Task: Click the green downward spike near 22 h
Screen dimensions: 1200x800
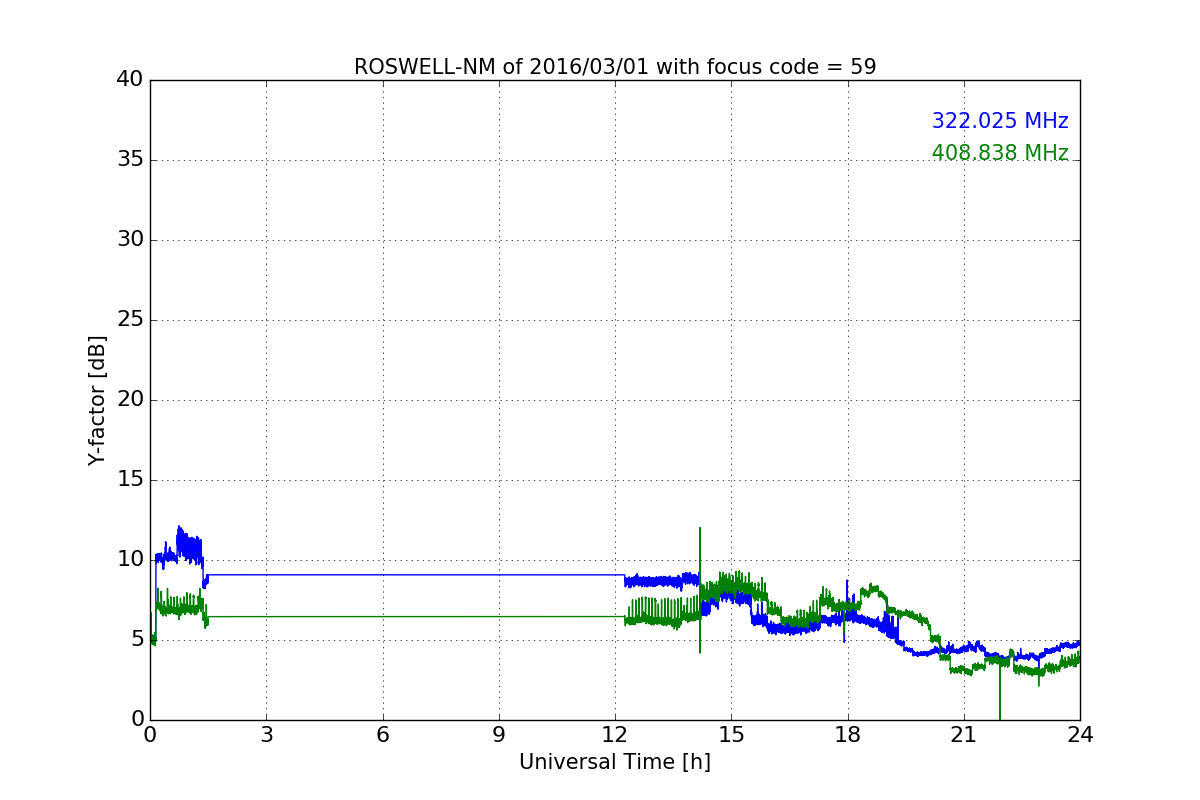Action: click(x=999, y=690)
